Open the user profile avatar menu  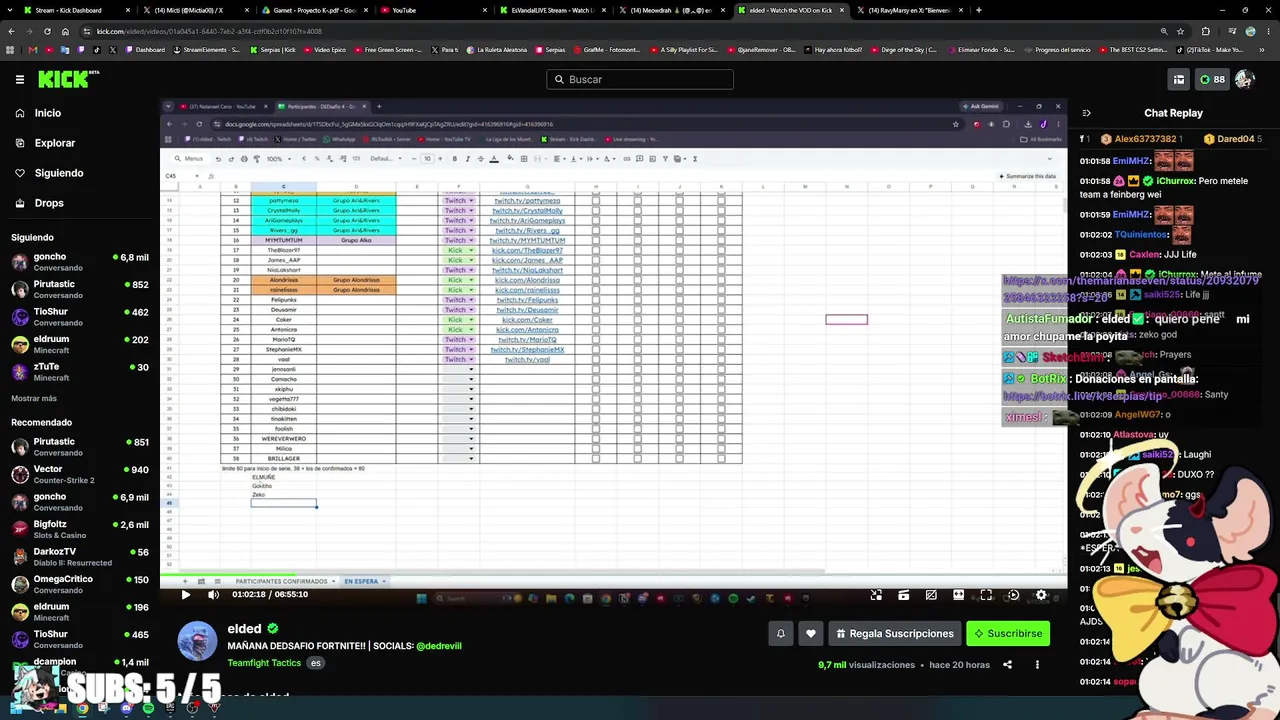[x=1245, y=79]
